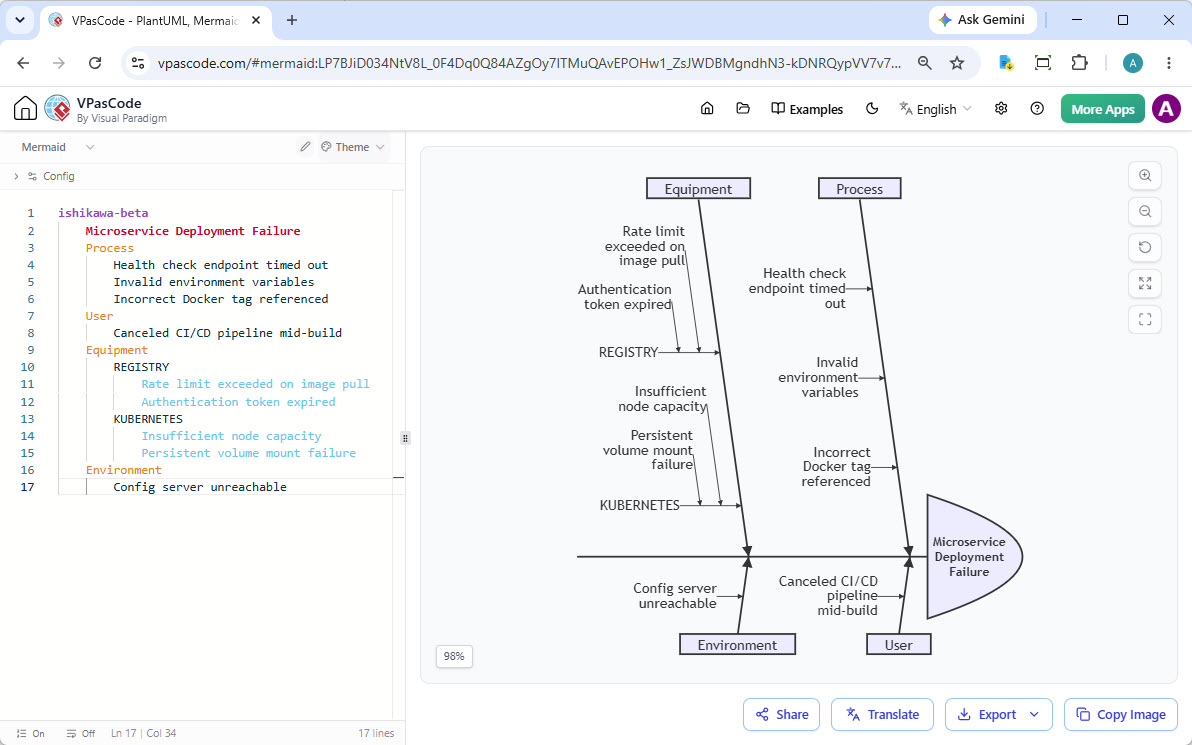Open the home icon in top navigation

pos(707,109)
